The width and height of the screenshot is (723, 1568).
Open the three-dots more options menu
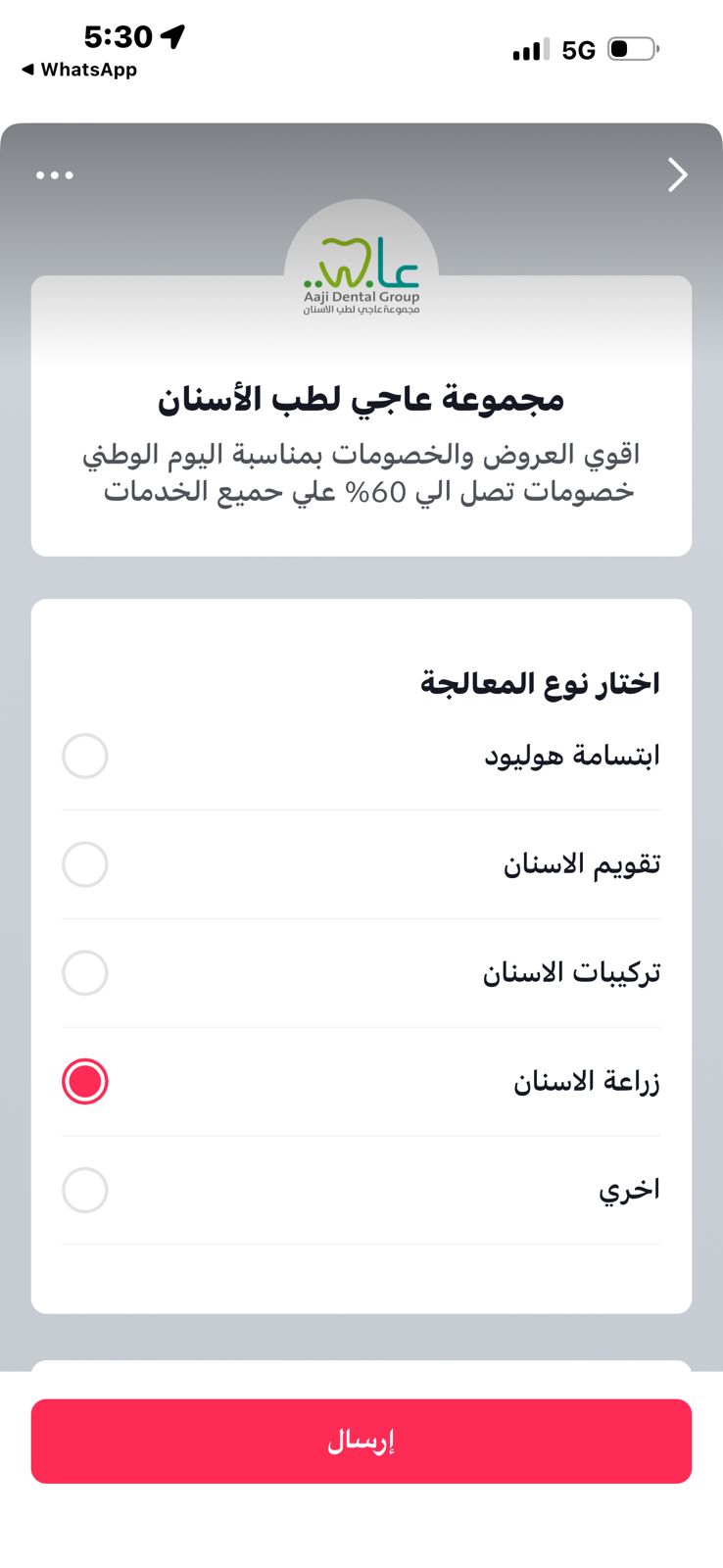pyautogui.click(x=55, y=175)
